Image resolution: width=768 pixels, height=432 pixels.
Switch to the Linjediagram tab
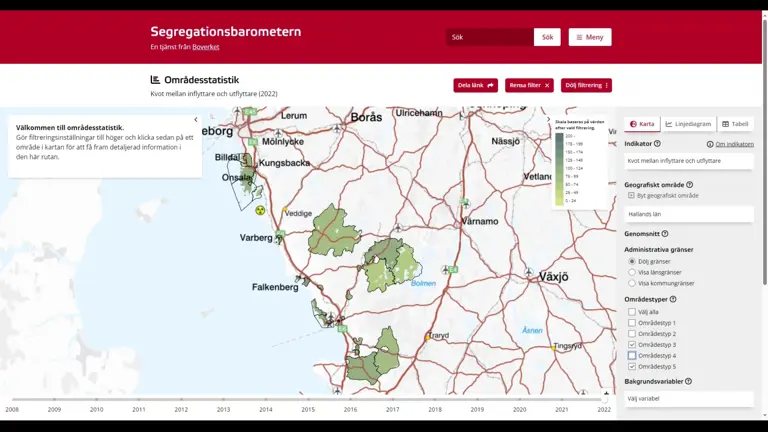(x=688, y=124)
